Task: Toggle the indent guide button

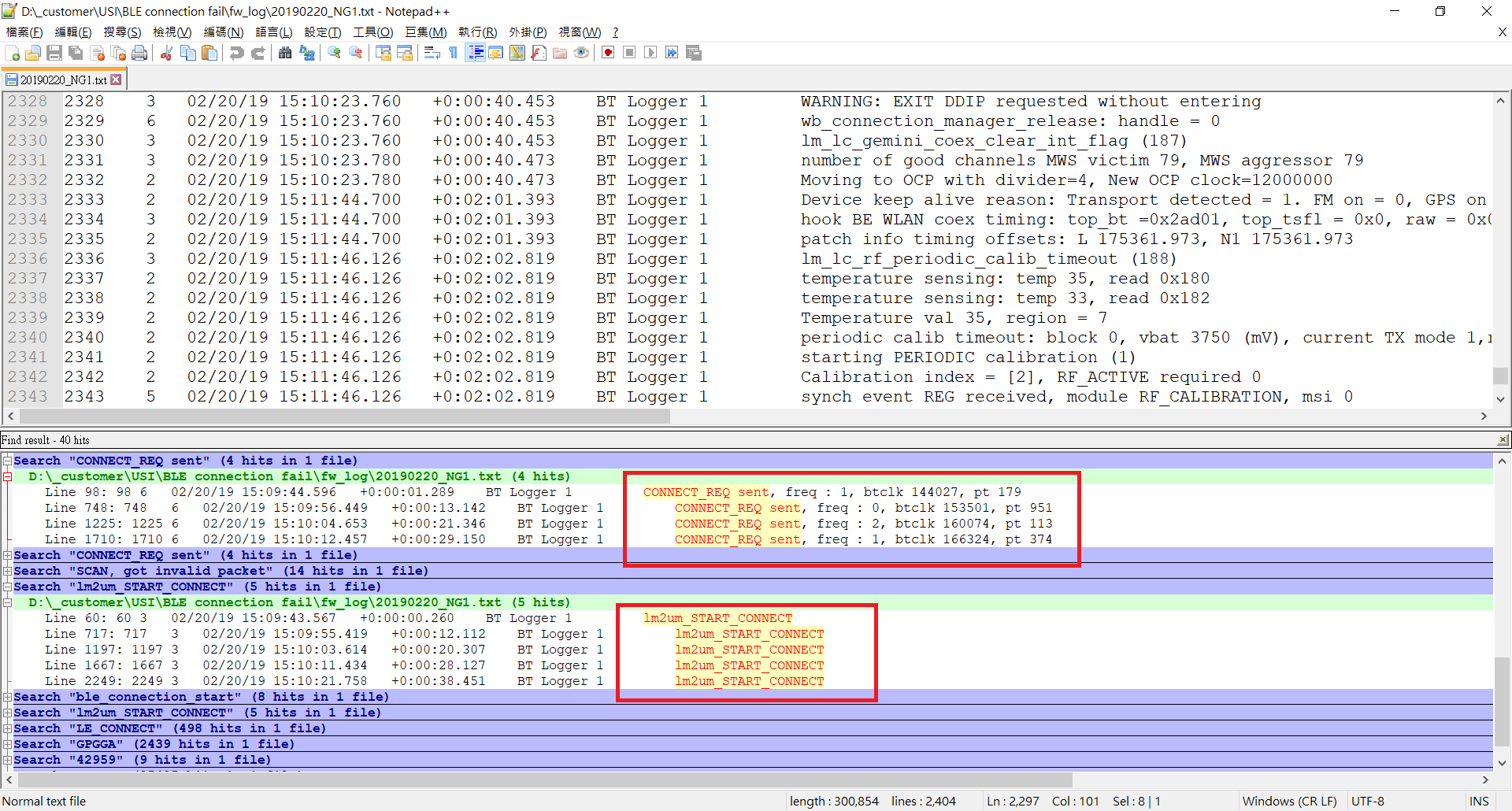Action: pos(475,53)
